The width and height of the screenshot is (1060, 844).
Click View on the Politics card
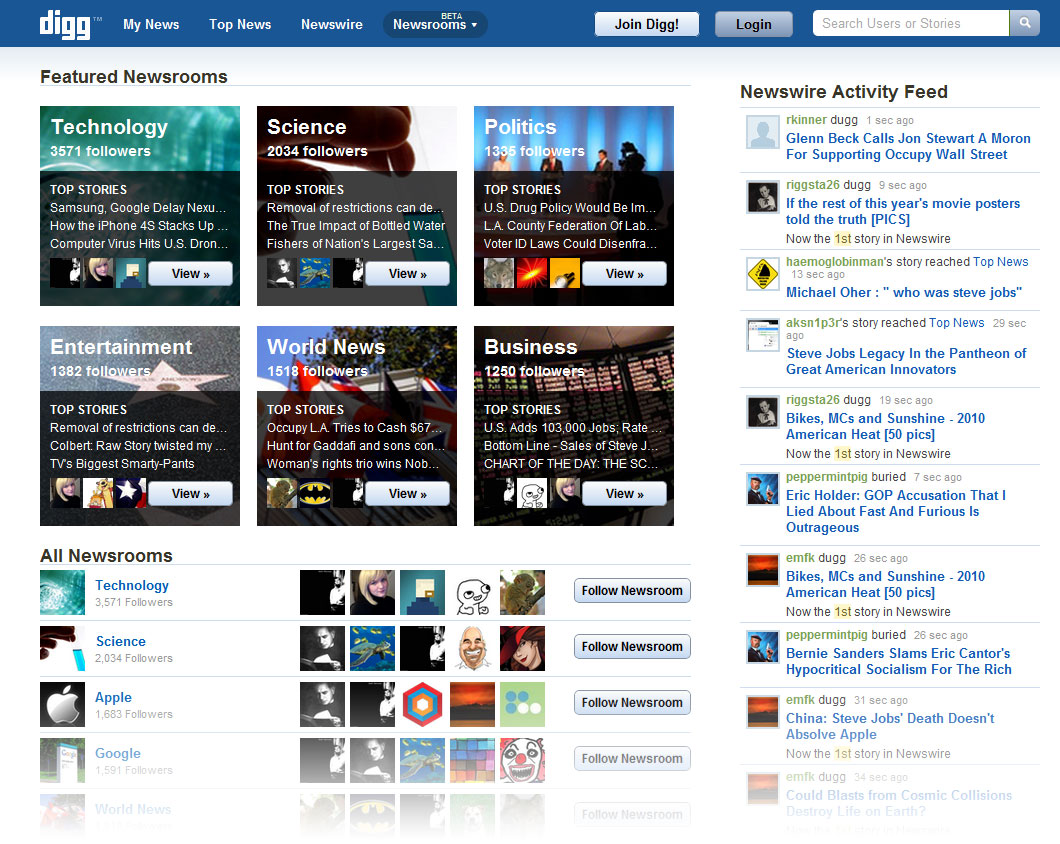coord(624,273)
